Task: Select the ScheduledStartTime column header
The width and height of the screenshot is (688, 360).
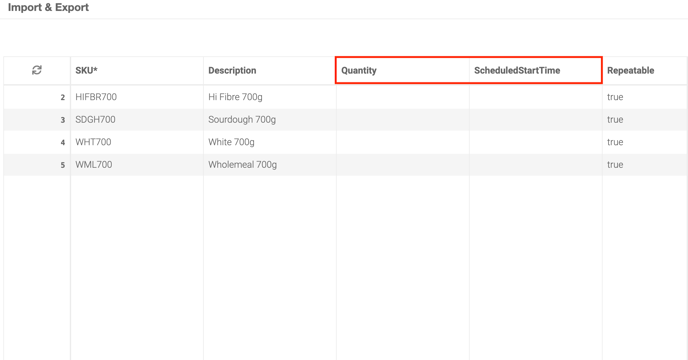Action: pos(536,70)
